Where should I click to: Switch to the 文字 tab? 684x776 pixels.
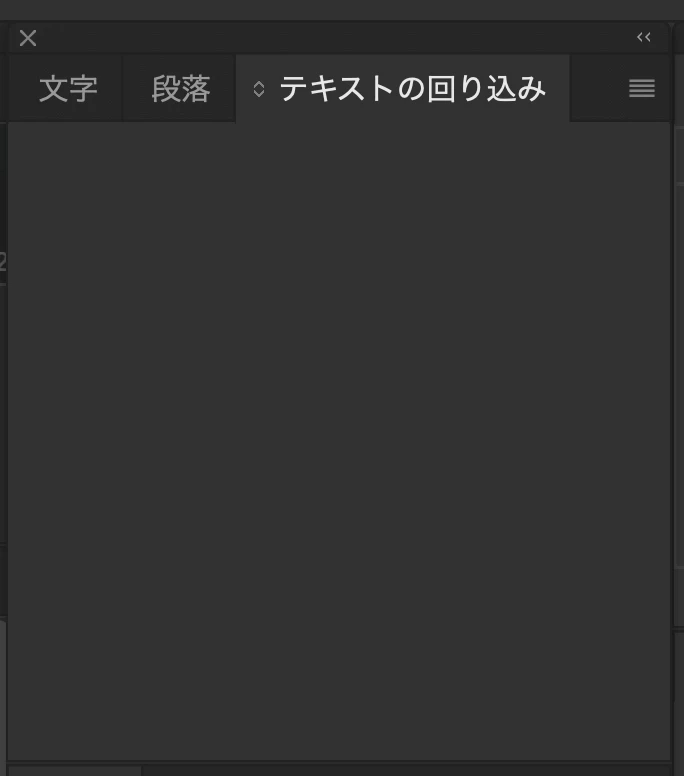66,89
